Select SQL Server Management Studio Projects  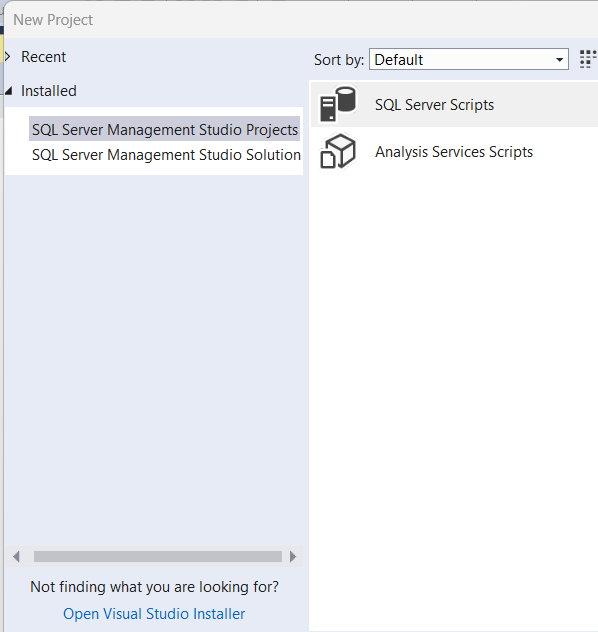point(164,129)
